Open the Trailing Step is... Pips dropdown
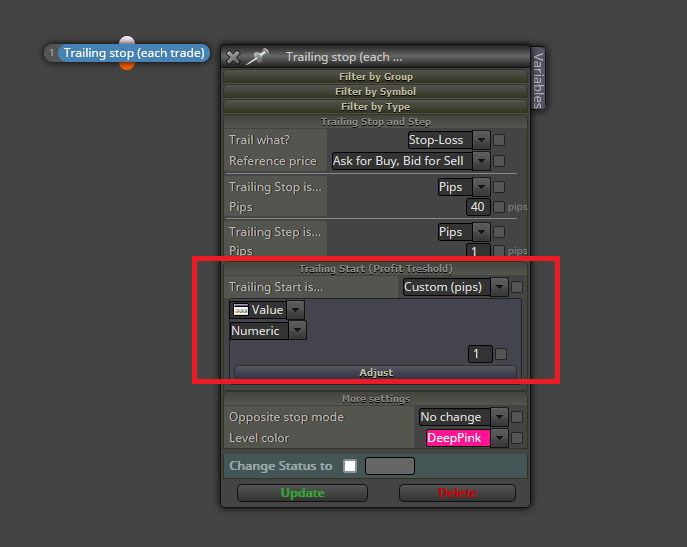This screenshot has width=687, height=547. click(464, 232)
